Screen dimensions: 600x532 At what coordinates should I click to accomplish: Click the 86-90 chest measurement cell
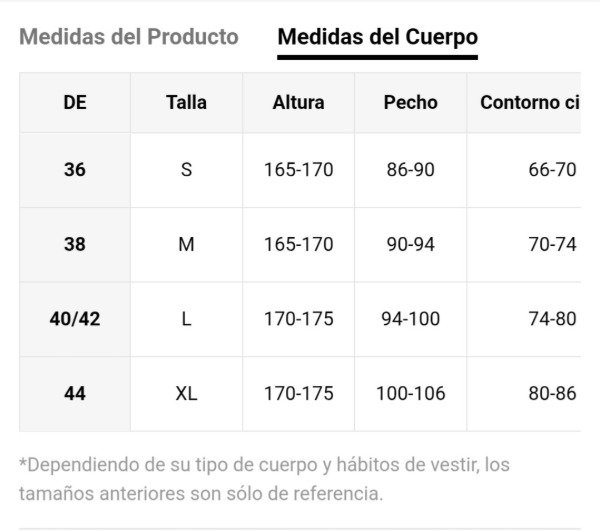[410, 170]
